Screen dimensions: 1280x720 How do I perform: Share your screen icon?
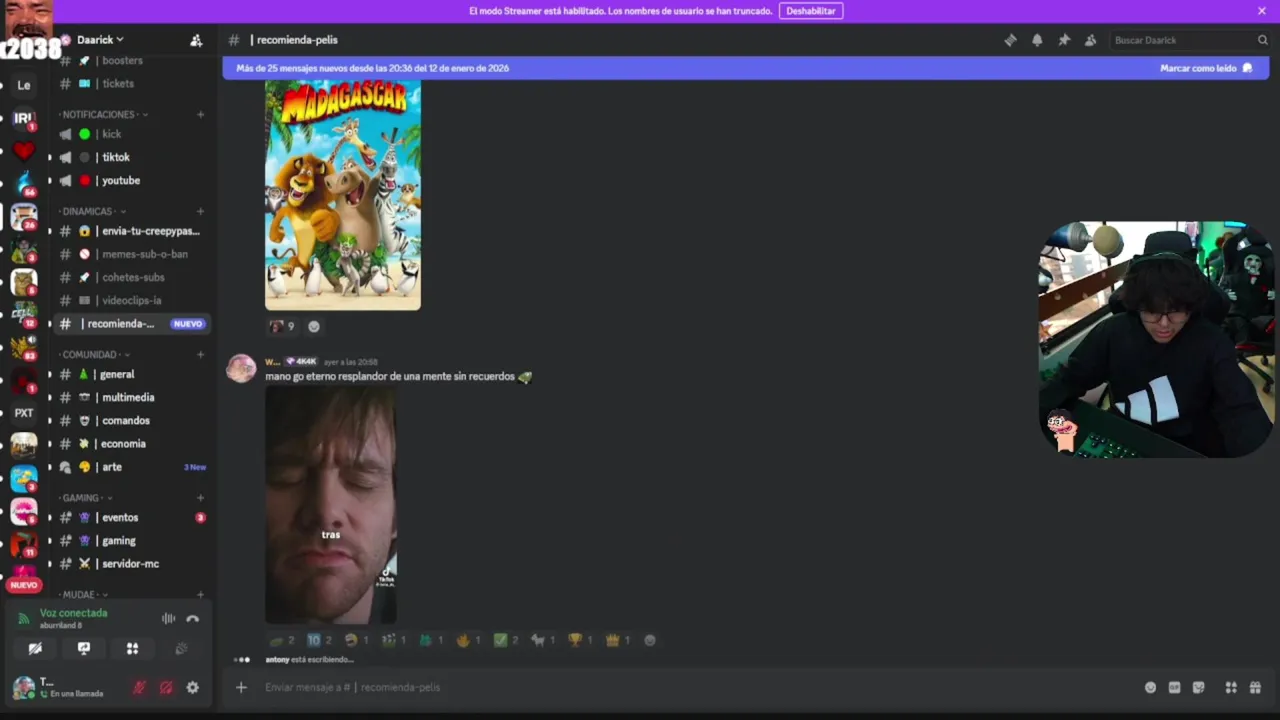click(x=83, y=648)
